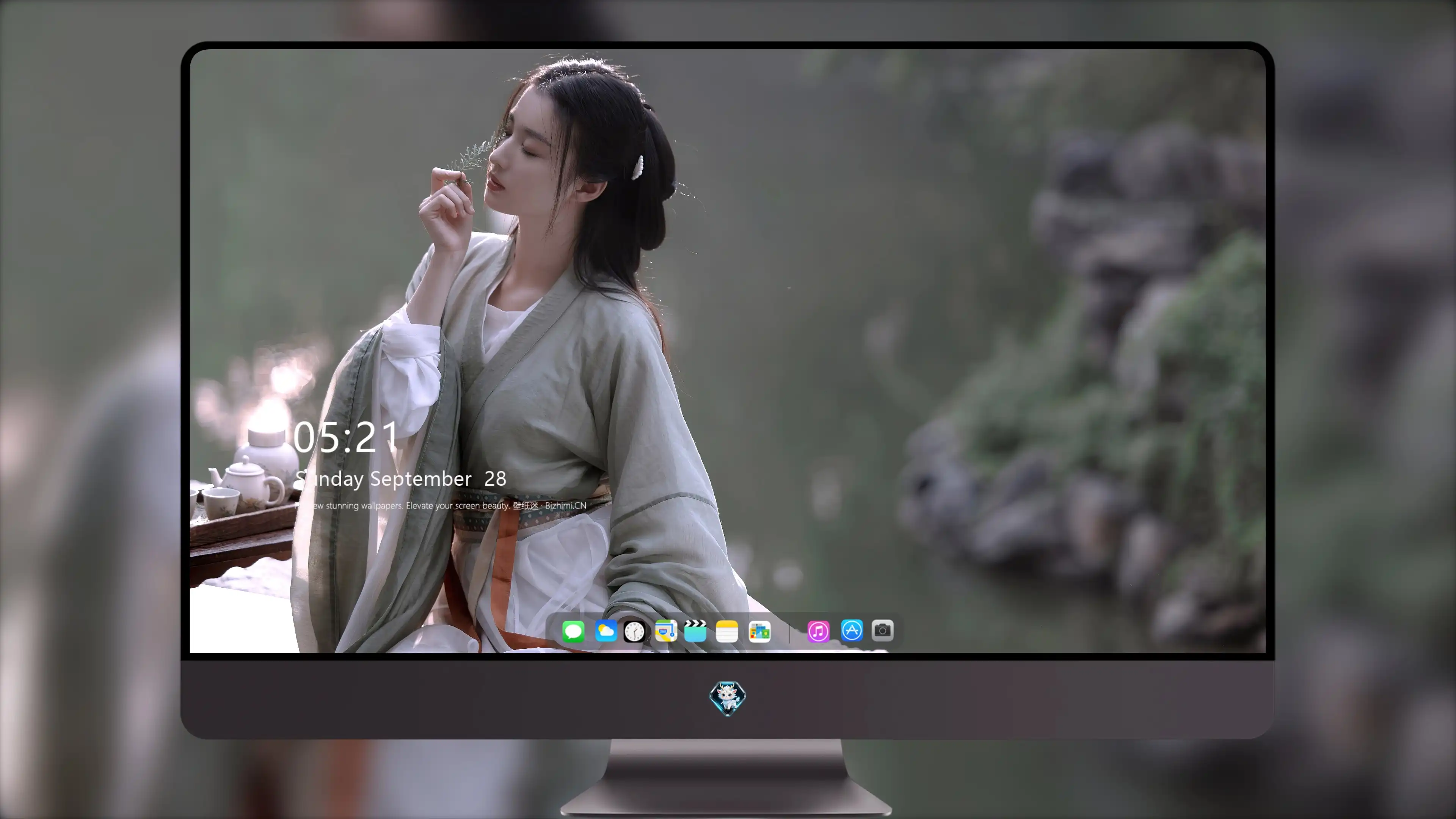Open the pink iTunes music icon
This screenshot has width=1456, height=819.
[819, 631]
